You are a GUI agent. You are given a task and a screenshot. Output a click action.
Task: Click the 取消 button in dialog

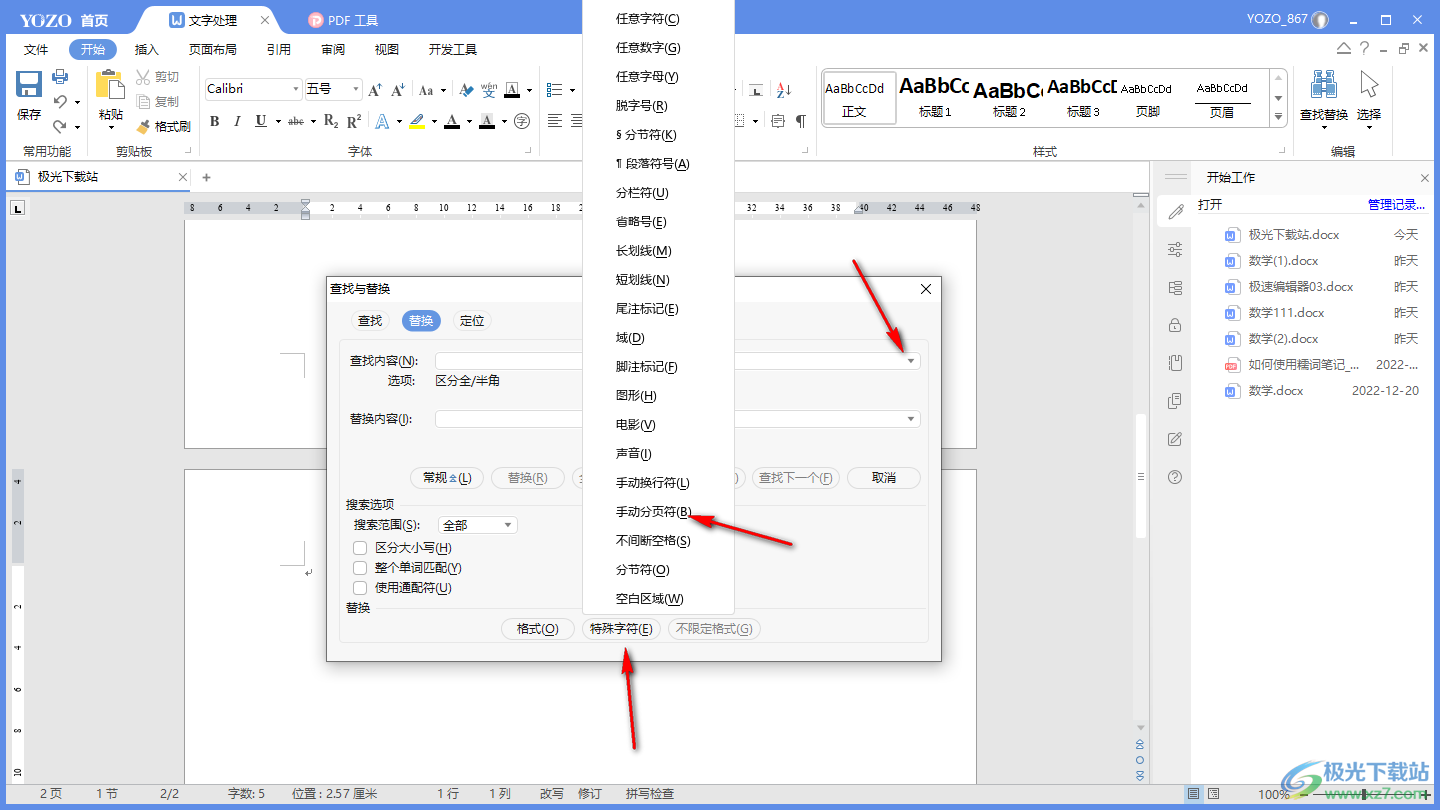(x=884, y=478)
